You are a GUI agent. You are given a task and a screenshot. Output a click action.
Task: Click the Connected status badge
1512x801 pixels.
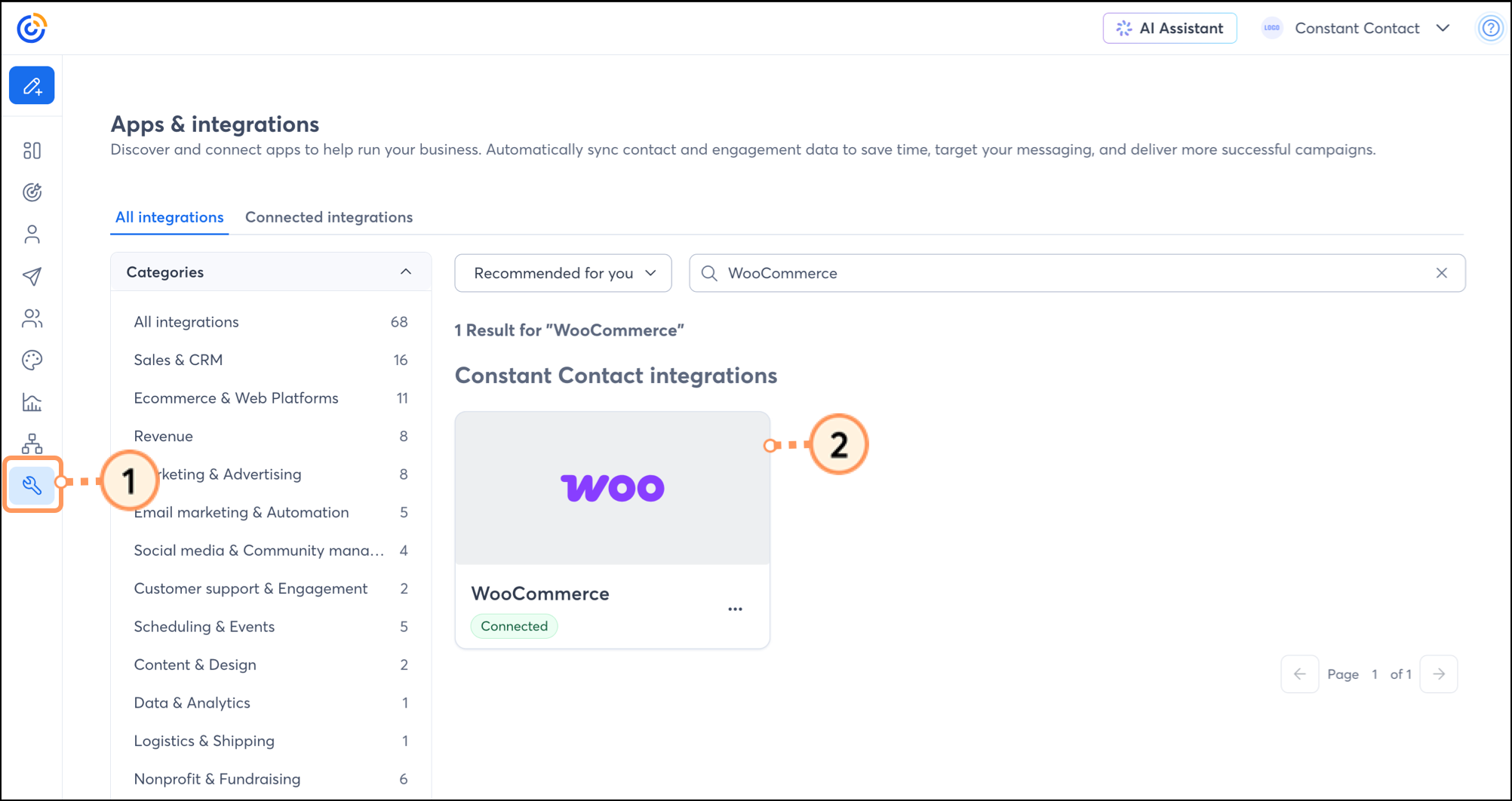point(515,626)
